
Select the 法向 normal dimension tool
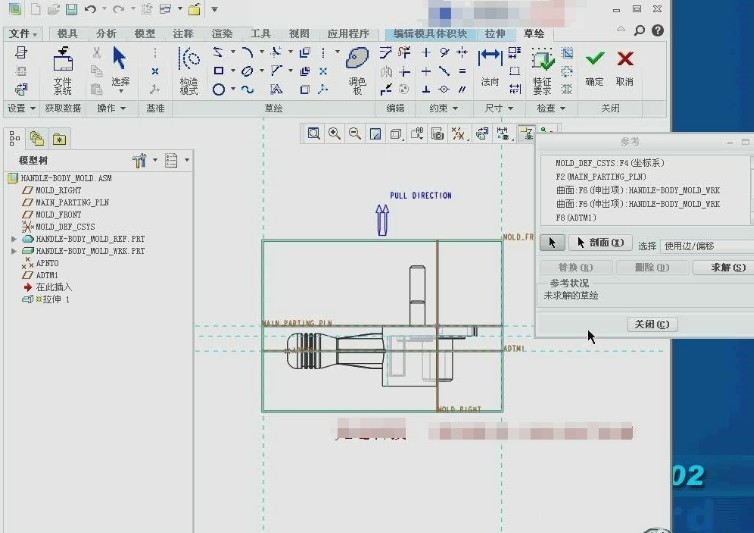(490, 67)
